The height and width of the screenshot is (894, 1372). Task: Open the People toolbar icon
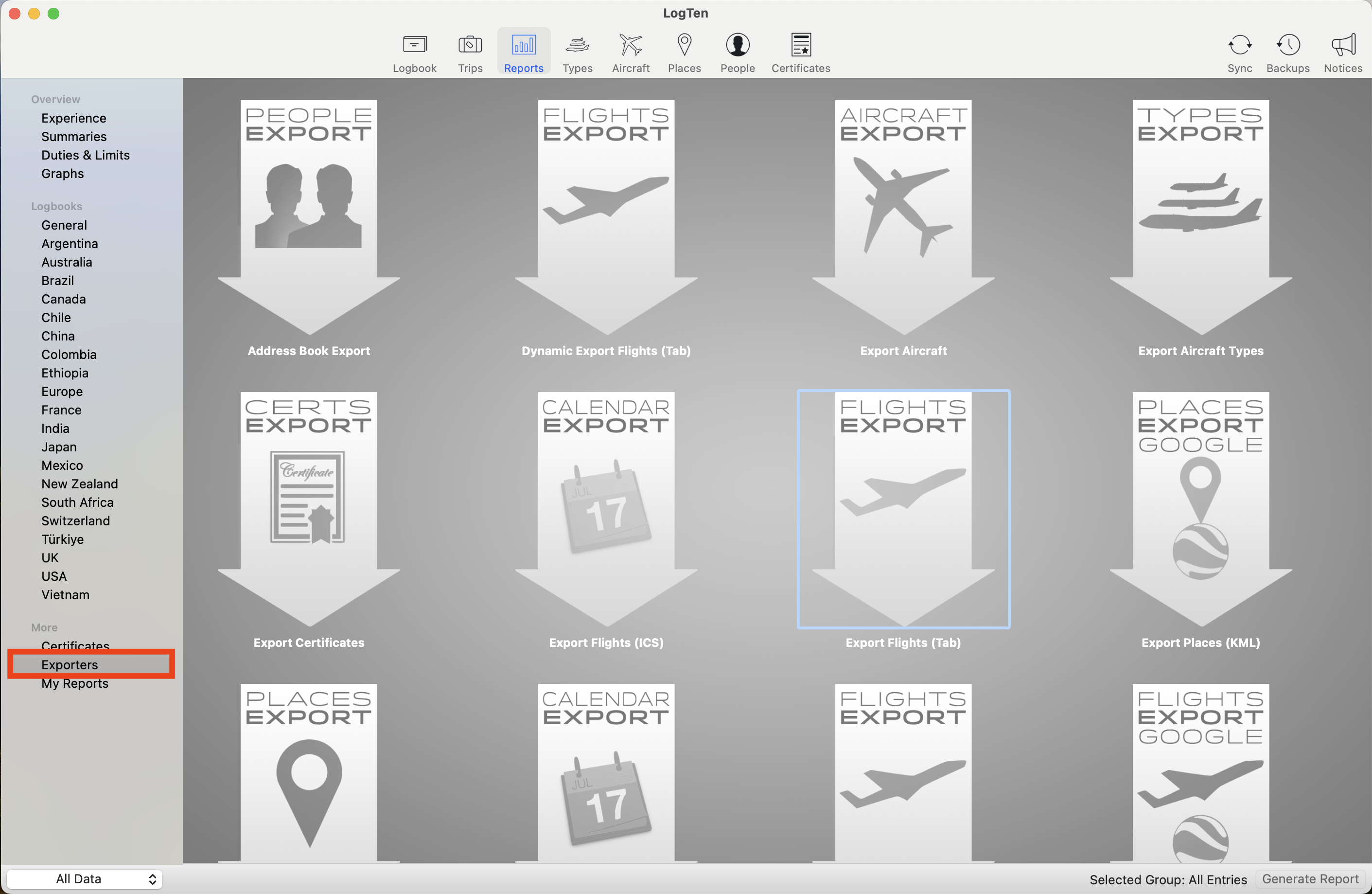tap(738, 53)
